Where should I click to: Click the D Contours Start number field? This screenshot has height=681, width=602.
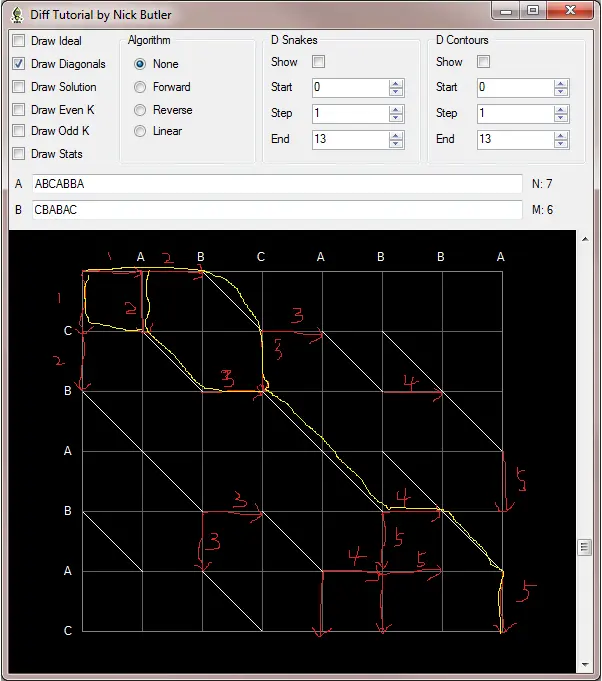[x=516, y=88]
